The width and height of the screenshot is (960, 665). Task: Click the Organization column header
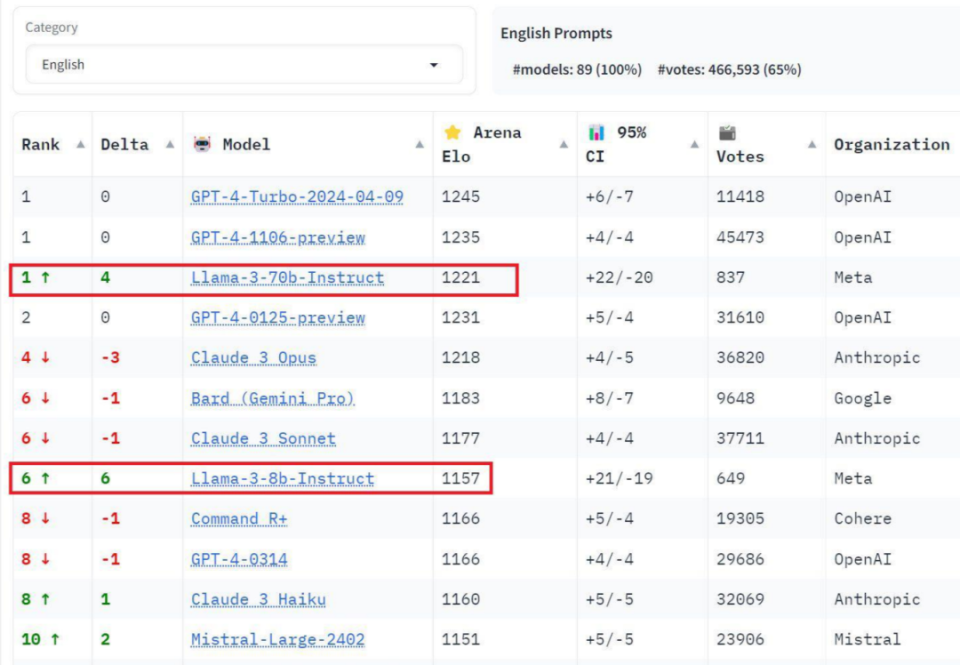[891, 145]
